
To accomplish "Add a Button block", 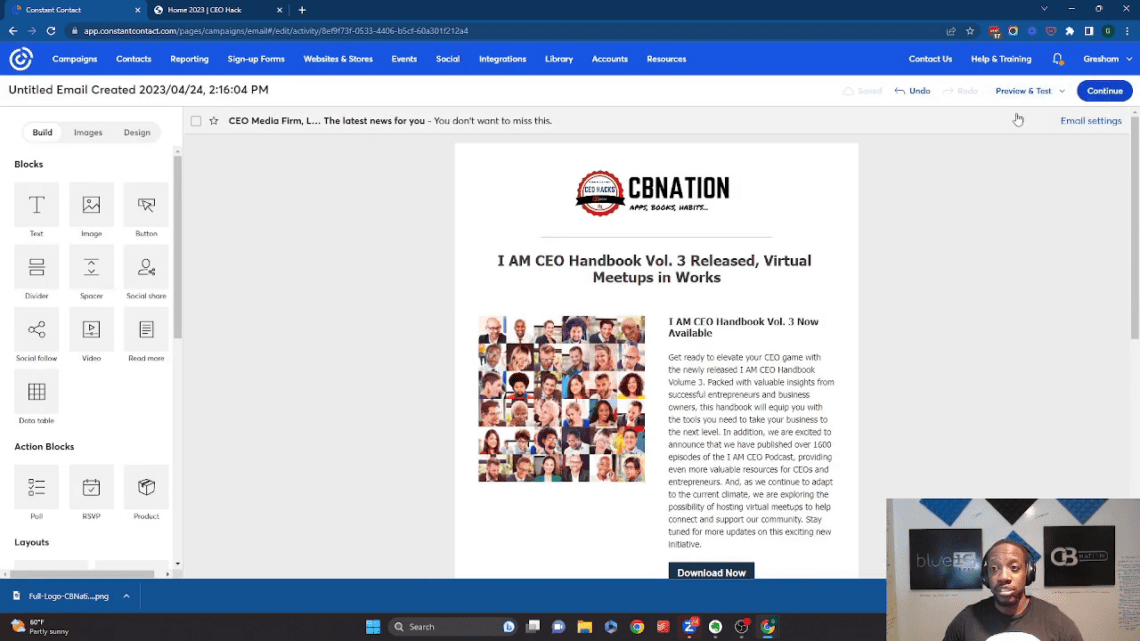I will [146, 207].
